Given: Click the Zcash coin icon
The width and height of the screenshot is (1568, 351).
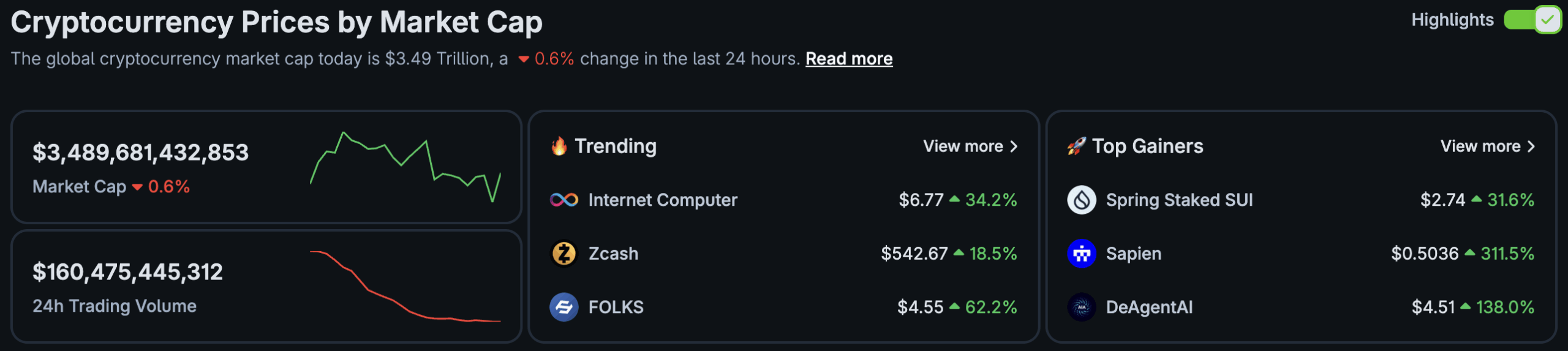Looking at the screenshot, I should [563, 254].
